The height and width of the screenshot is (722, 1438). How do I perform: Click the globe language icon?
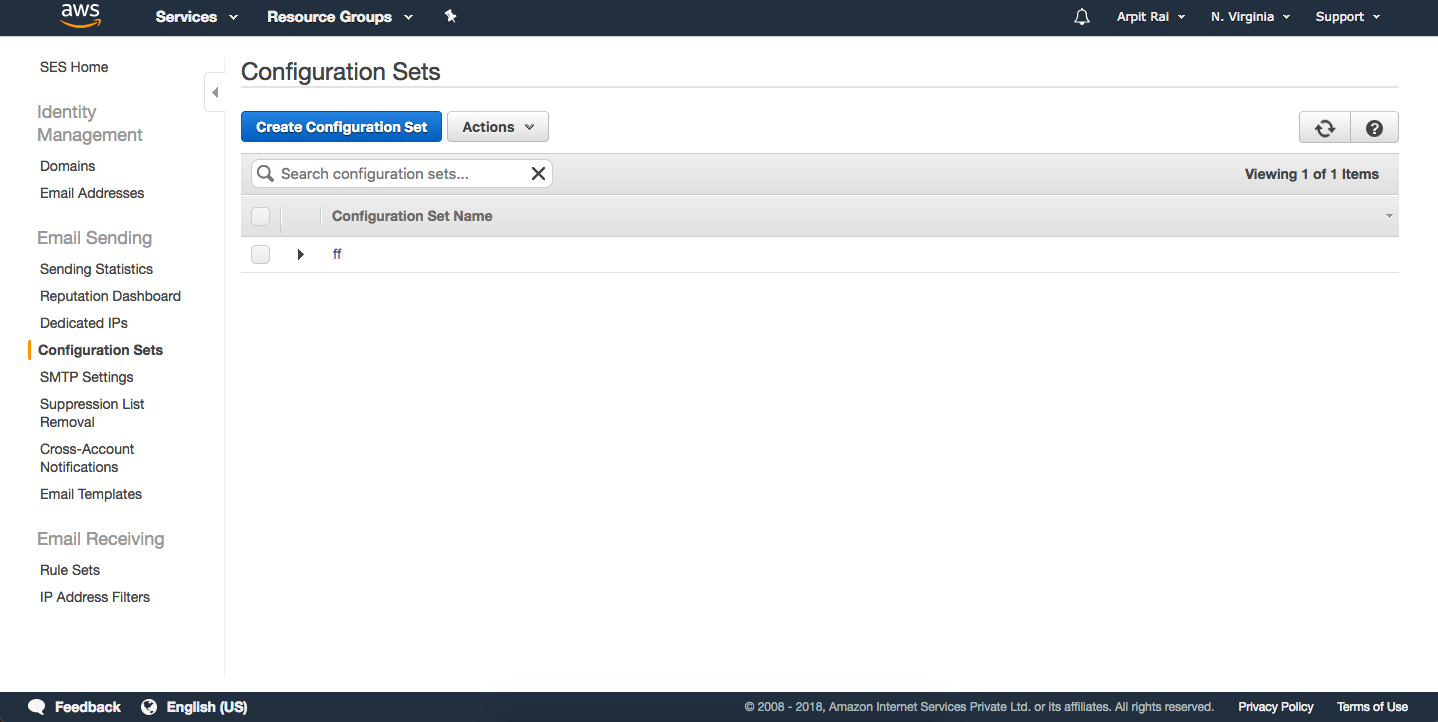[x=149, y=707]
